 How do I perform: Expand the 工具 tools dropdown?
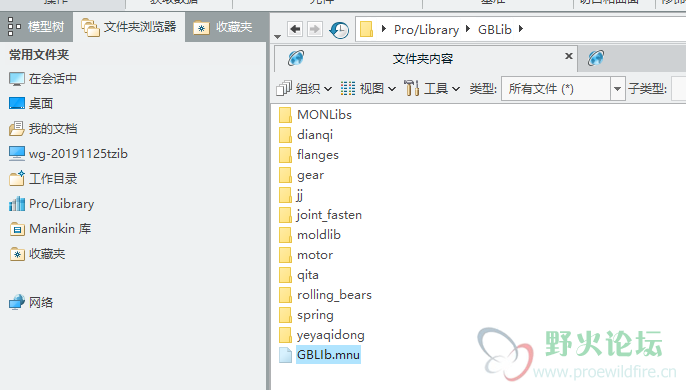pos(432,88)
